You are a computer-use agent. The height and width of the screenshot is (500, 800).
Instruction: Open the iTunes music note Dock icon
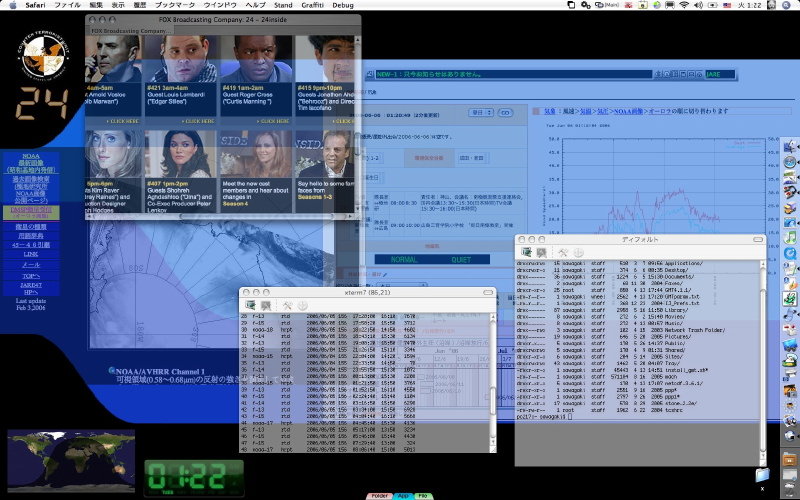click(789, 237)
